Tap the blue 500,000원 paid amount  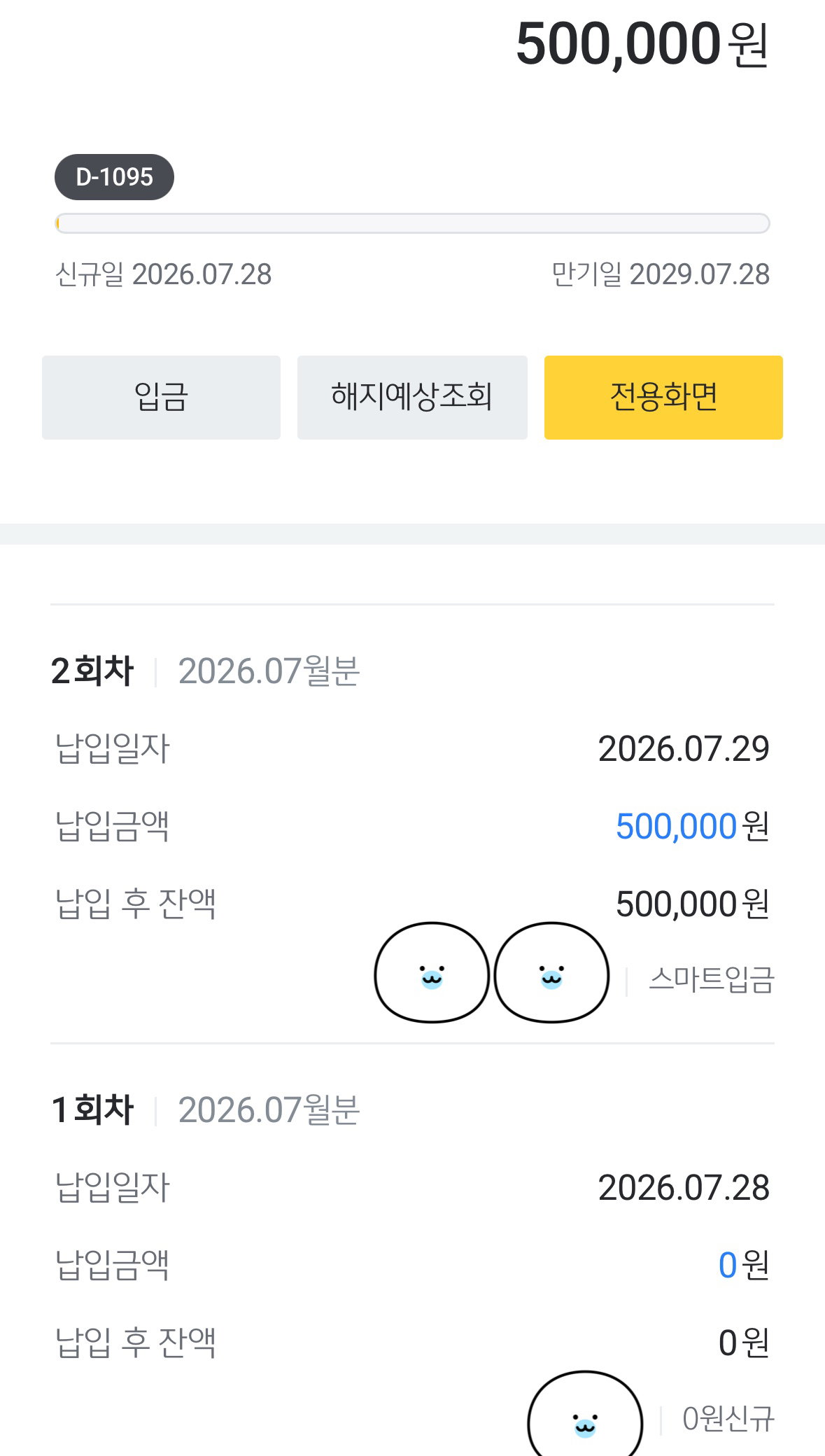click(x=692, y=827)
